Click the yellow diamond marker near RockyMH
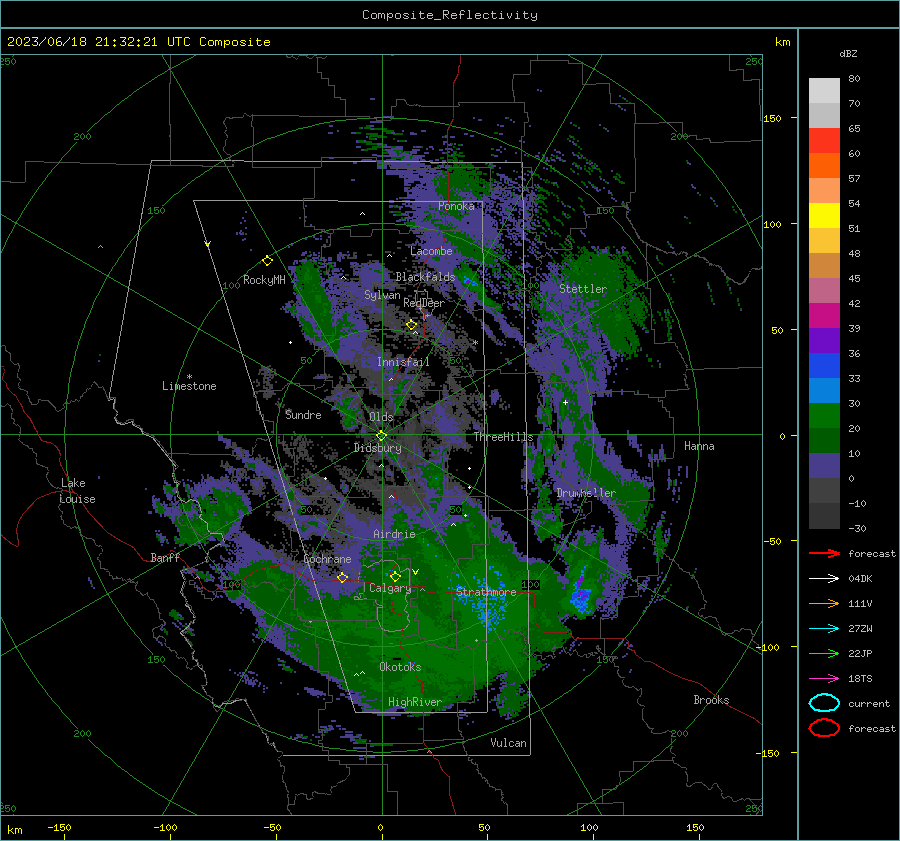This screenshot has width=900, height=841. coord(267,261)
